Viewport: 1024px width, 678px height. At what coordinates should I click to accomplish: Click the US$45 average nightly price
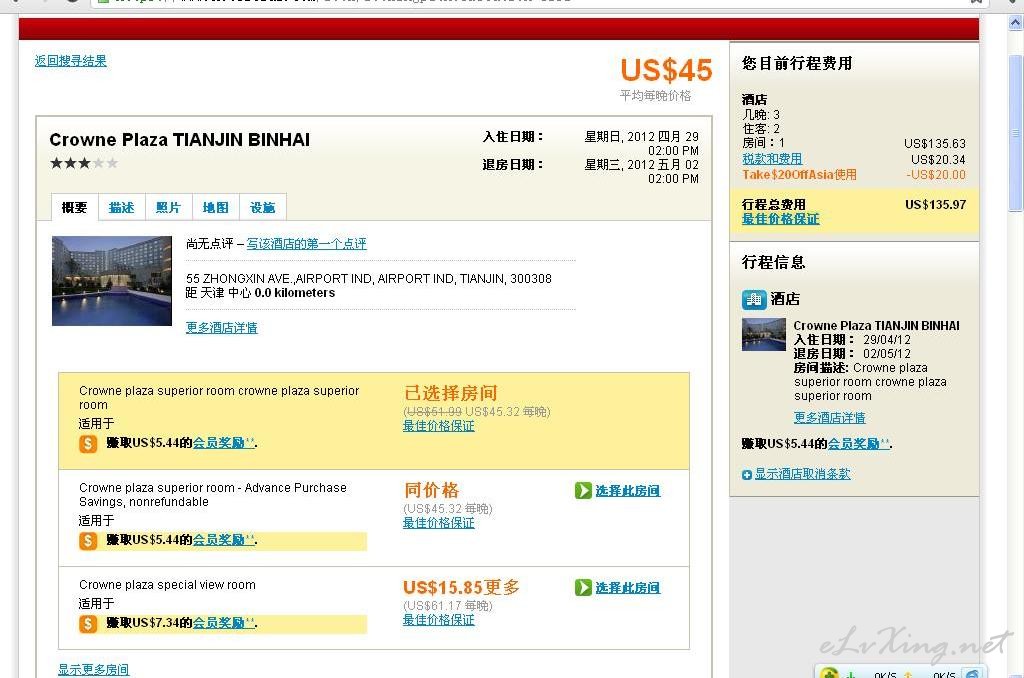(666, 70)
